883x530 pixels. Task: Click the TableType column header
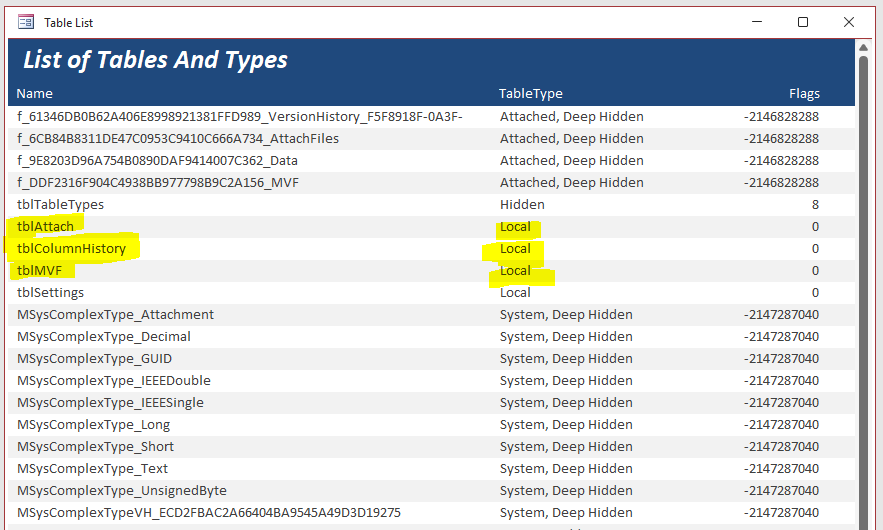click(x=530, y=93)
